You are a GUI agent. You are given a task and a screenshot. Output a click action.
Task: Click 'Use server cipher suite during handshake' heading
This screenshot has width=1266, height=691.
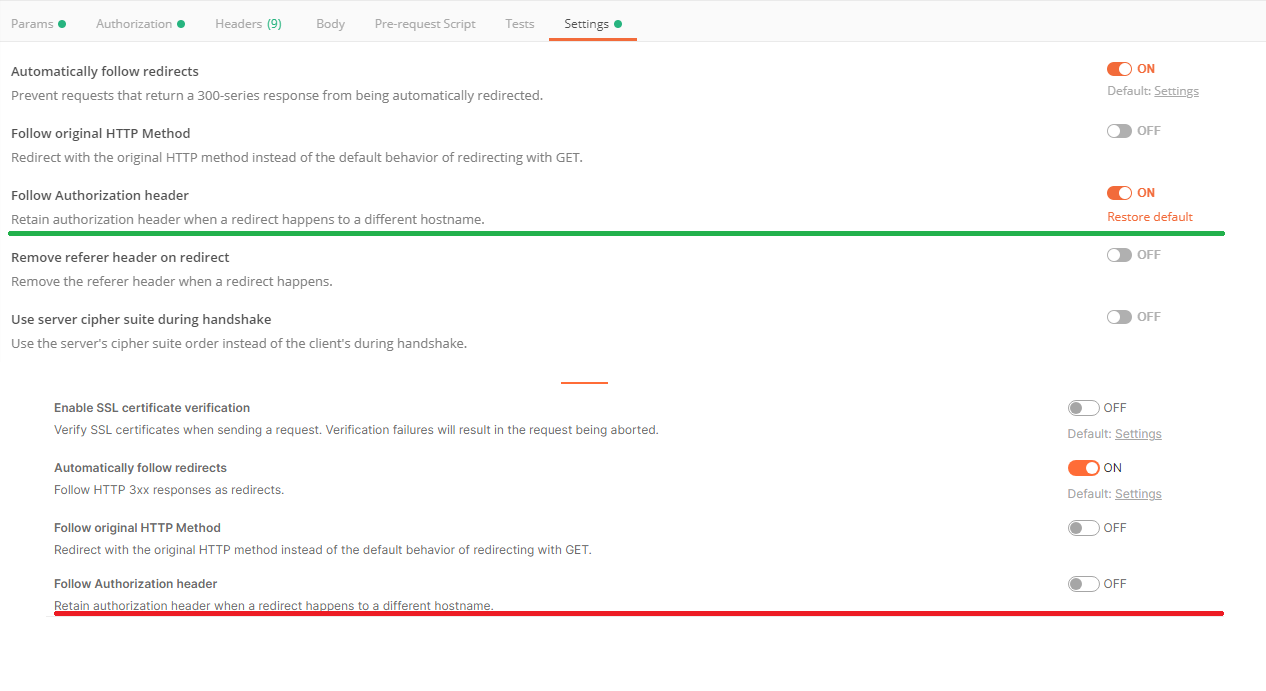pos(141,319)
